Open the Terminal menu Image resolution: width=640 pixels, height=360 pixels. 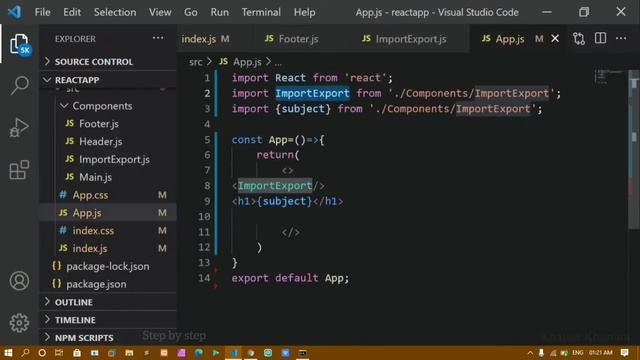tap(261, 12)
